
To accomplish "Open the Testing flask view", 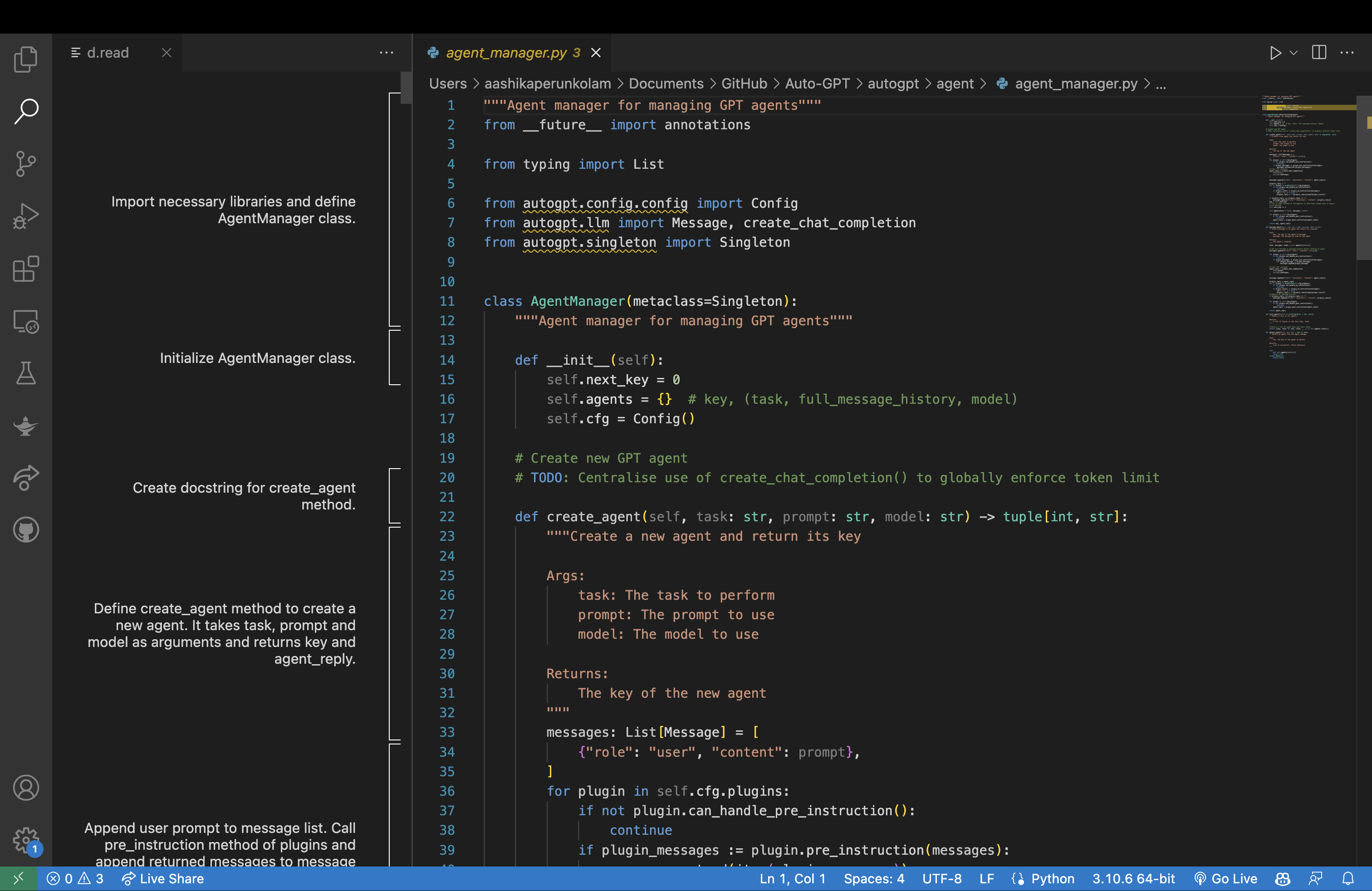I will [x=26, y=373].
